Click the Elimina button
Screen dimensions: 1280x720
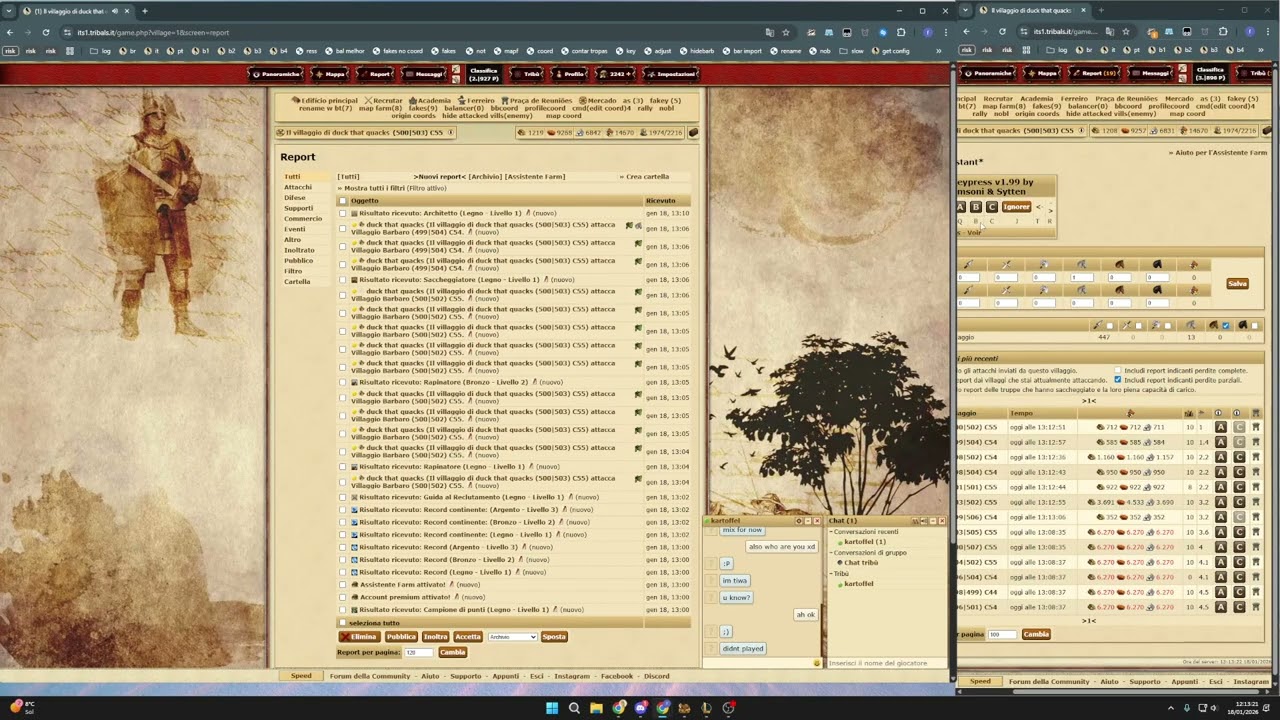(x=358, y=637)
